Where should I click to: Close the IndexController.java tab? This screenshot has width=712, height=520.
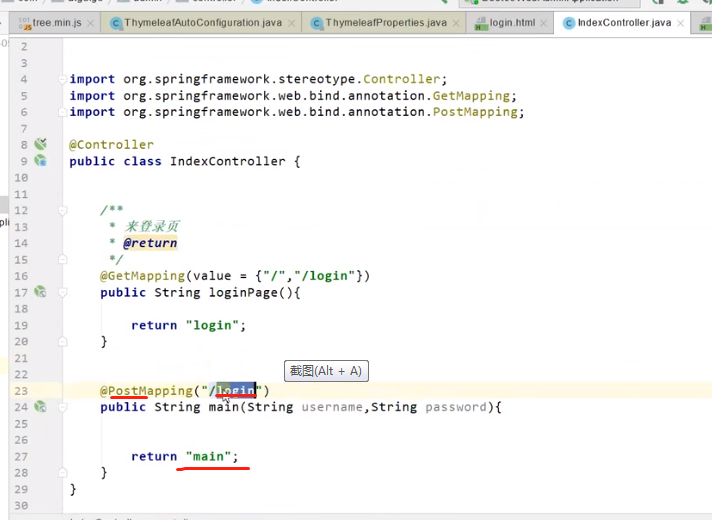pyautogui.click(x=682, y=23)
